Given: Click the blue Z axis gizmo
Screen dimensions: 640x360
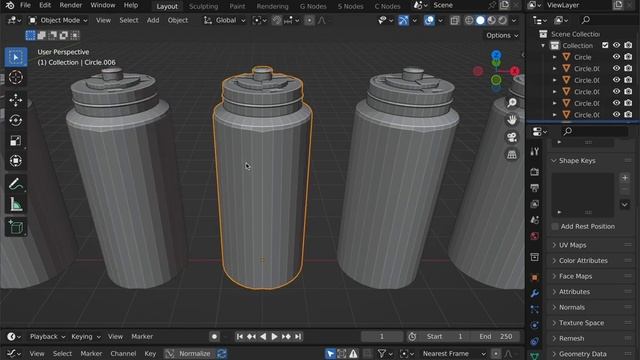Looking at the screenshot, I should [496, 55].
